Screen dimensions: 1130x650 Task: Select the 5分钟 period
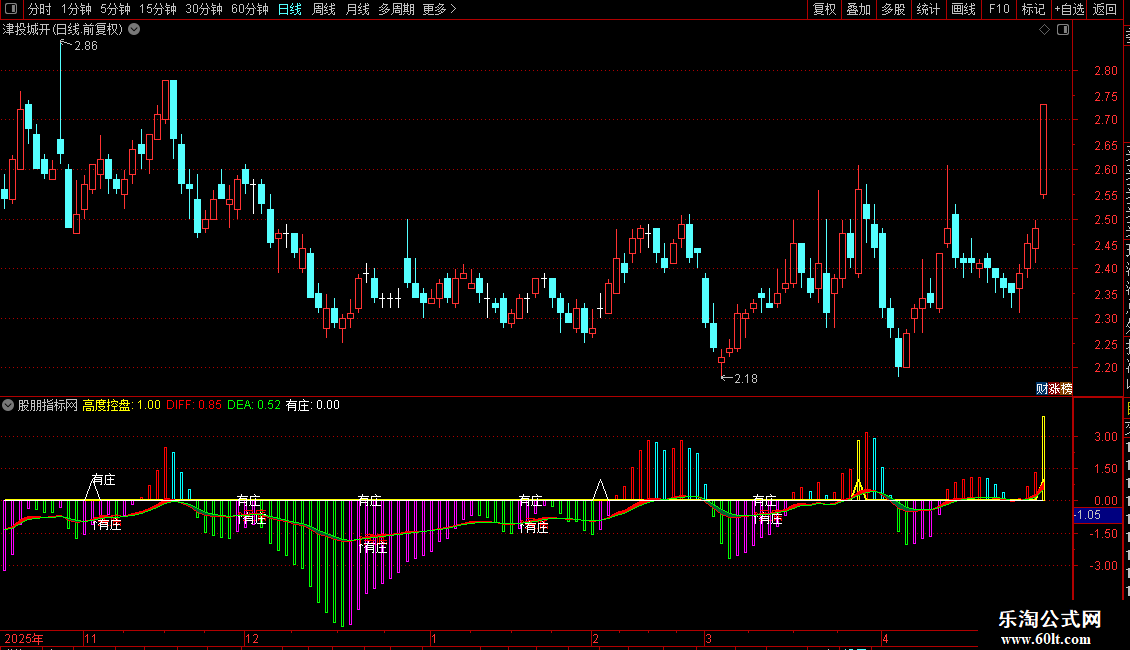[x=115, y=9]
